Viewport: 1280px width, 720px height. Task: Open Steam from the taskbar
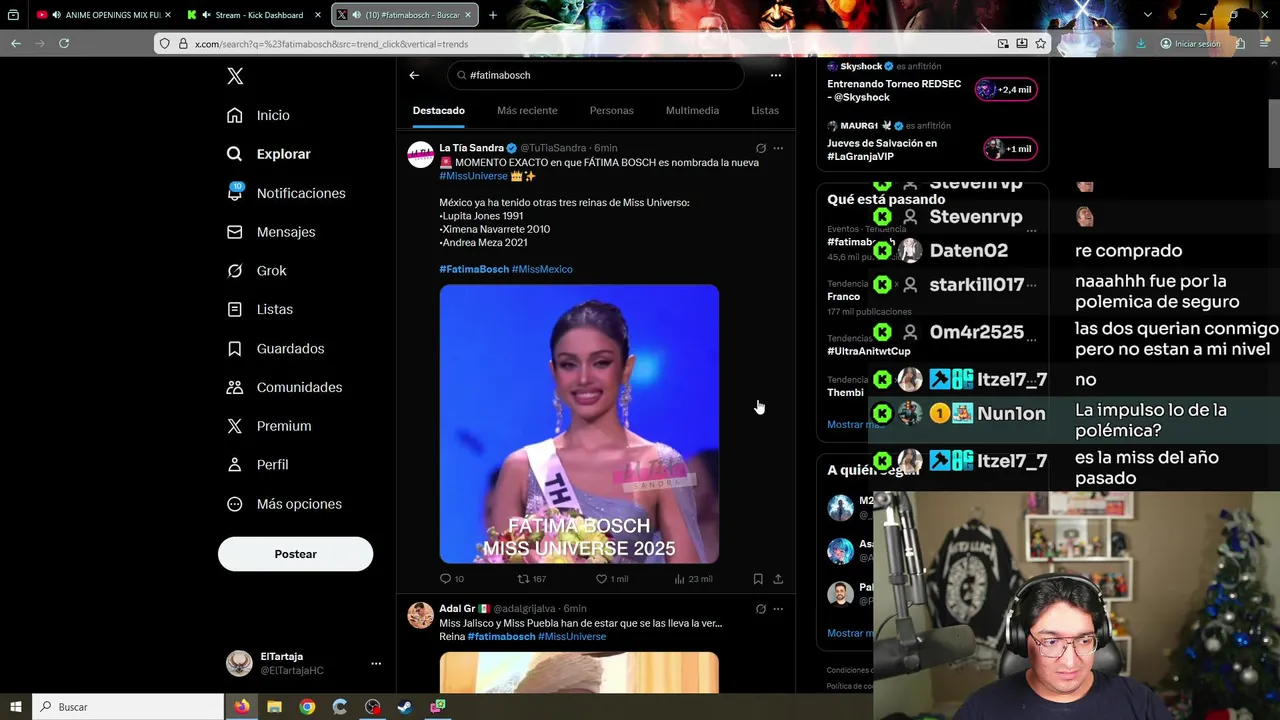[x=405, y=707]
